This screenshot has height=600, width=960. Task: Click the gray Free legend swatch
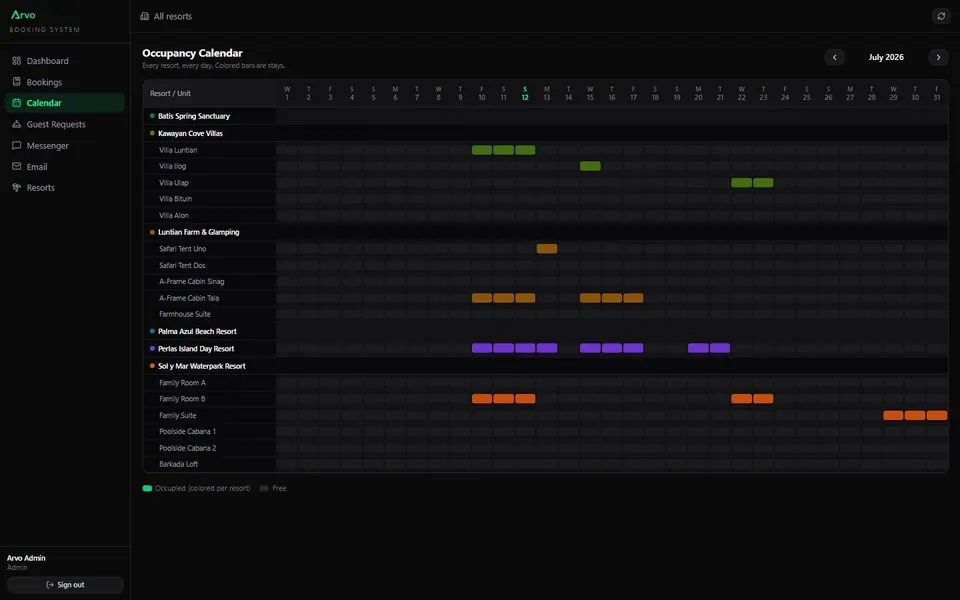[264, 489]
